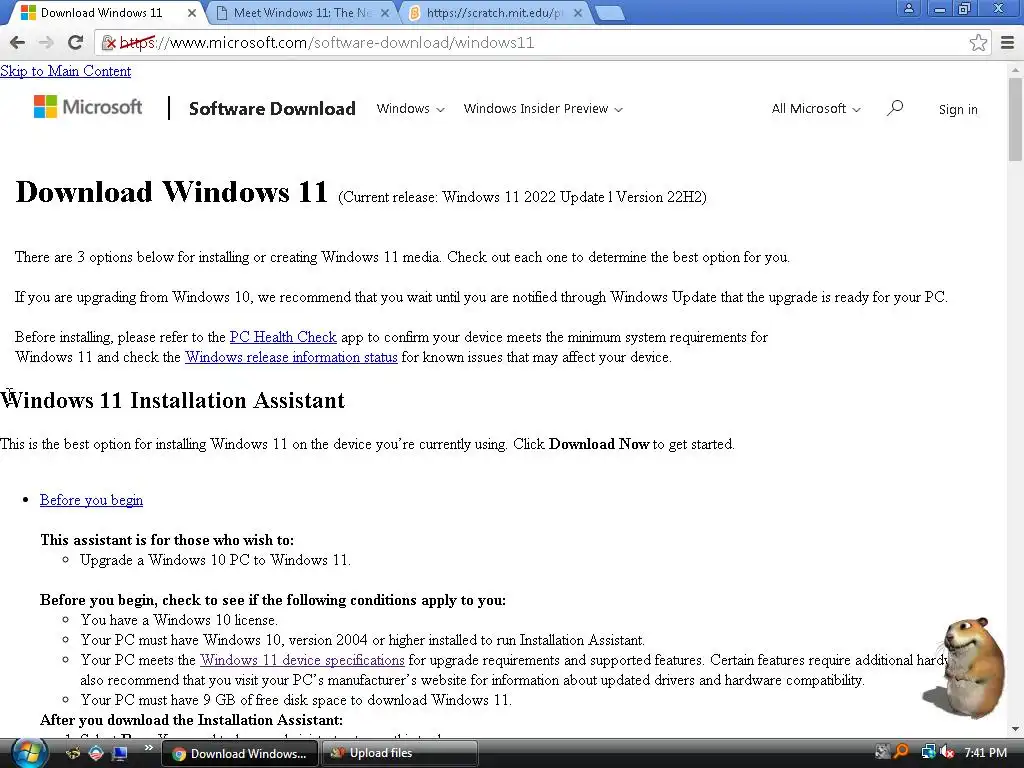Close the scratch.mit.edu tab
The image size is (1024, 768).
tap(577, 12)
